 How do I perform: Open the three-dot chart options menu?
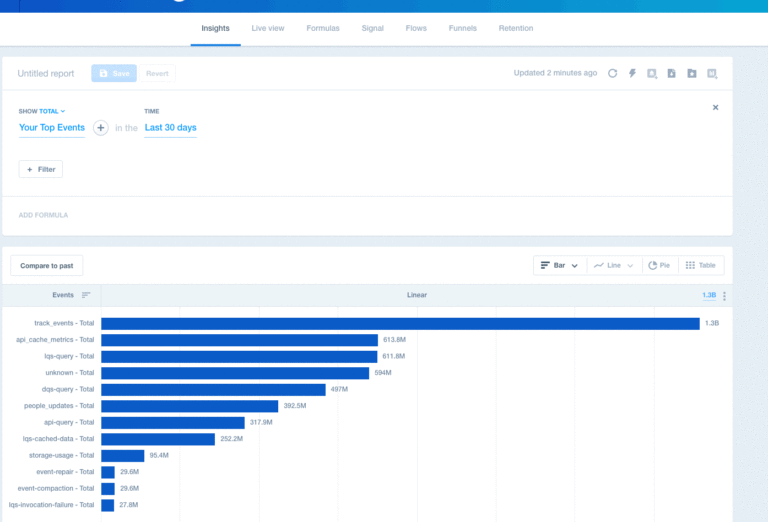pos(724,296)
